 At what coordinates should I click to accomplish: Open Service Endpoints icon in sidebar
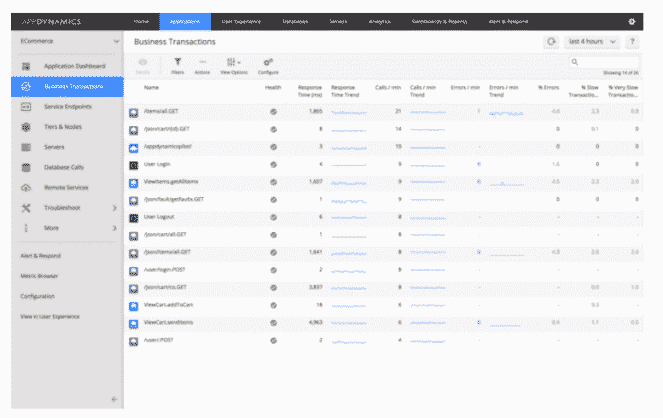click(26, 107)
